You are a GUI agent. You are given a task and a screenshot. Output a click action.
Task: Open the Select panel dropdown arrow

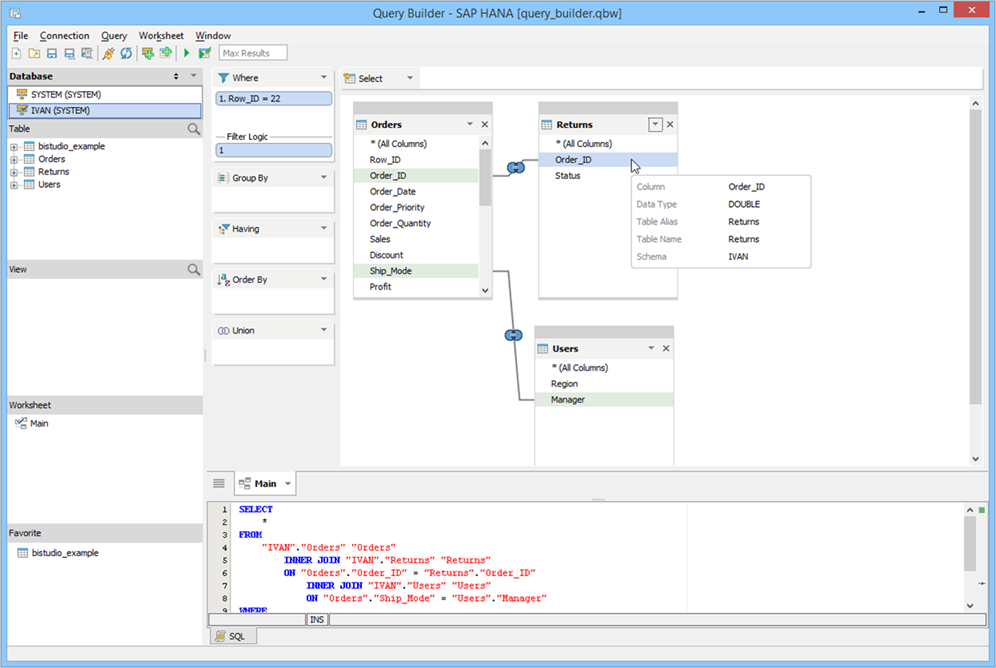click(x=410, y=78)
